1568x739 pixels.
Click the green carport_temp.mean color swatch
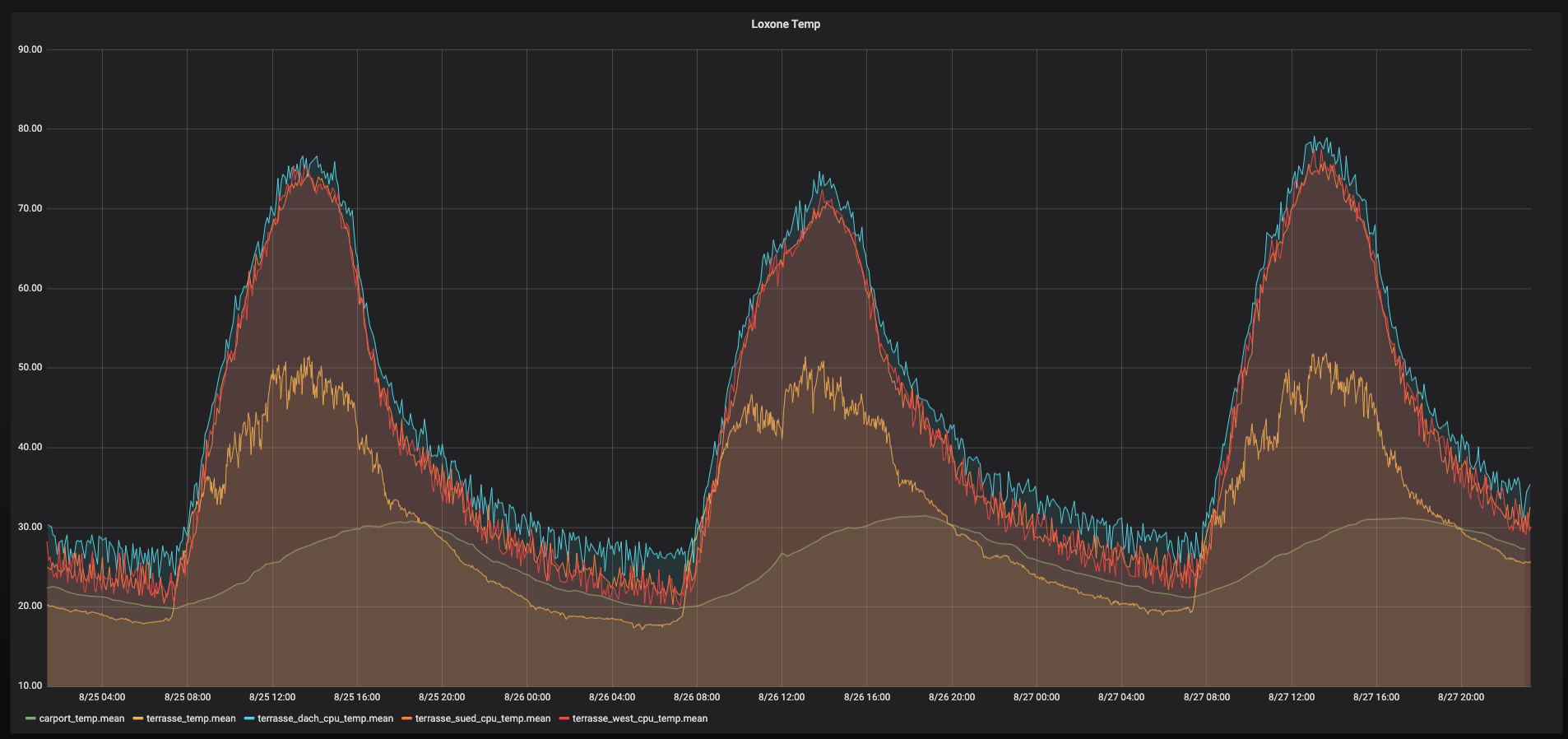[31, 718]
